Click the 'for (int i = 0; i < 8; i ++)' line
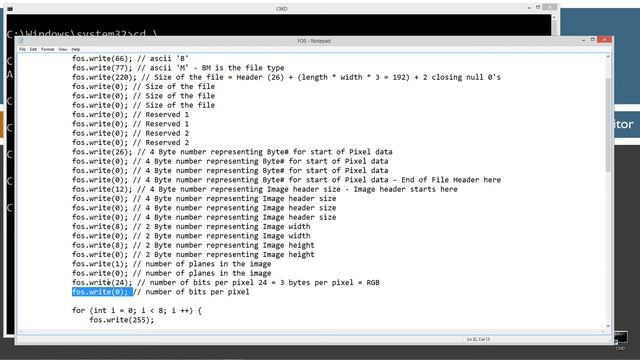 137,311
